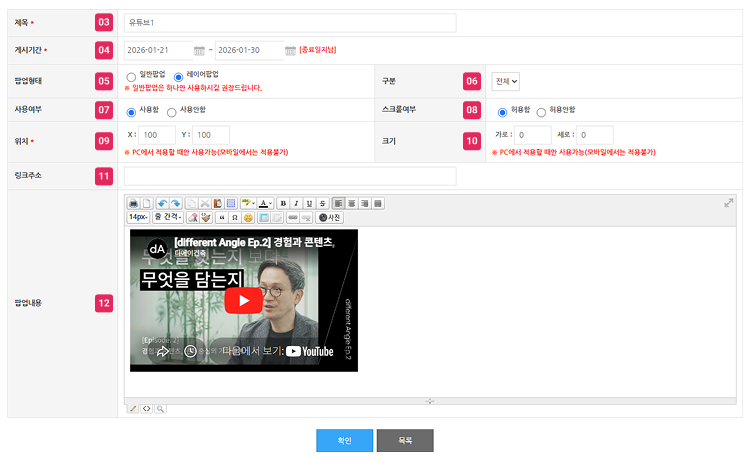The height and width of the screenshot is (462, 750).
Task: Redo the last edit in editor
Action: coord(176,204)
